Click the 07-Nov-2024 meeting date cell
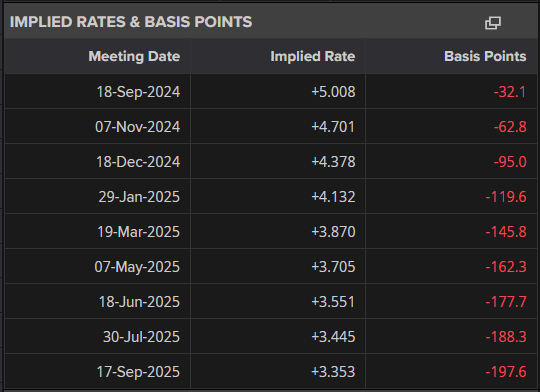540x392 pixels. (137, 127)
